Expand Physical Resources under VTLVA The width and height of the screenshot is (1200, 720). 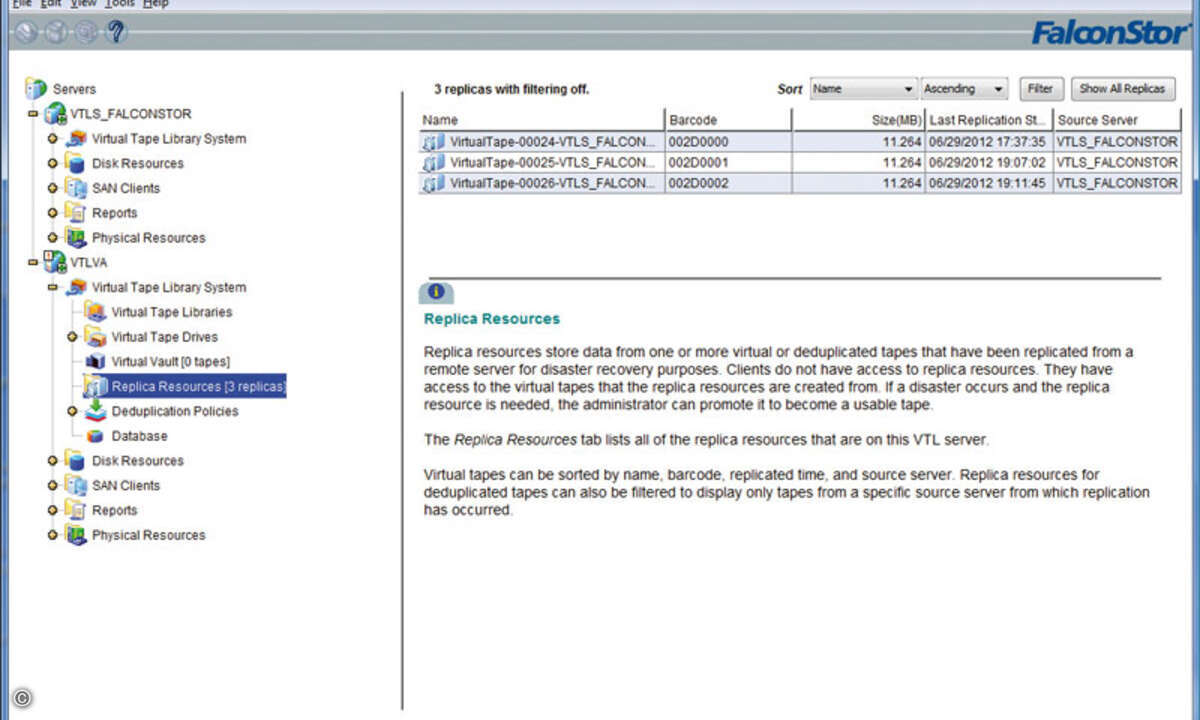point(53,535)
